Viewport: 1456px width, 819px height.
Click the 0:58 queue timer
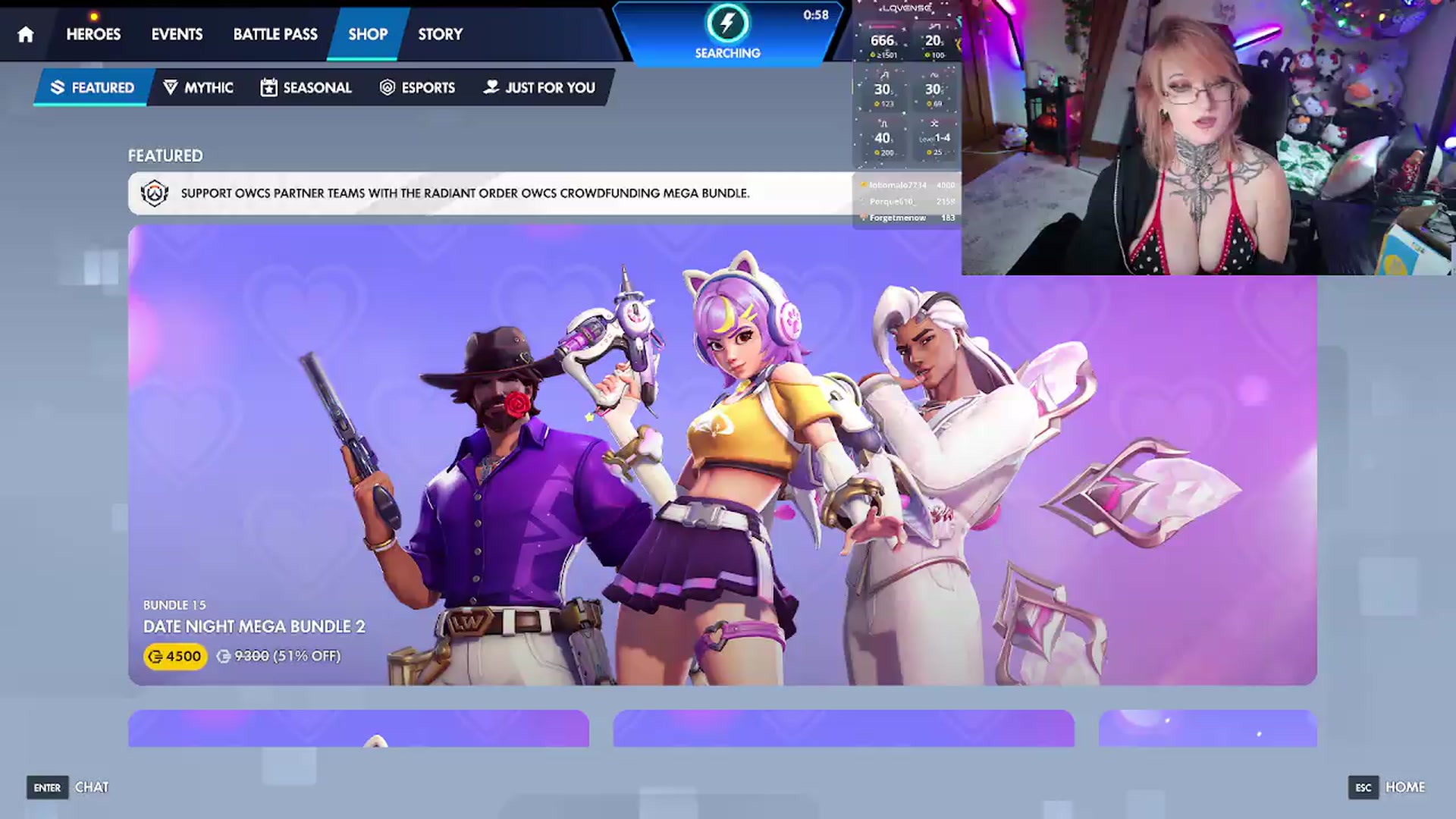(816, 15)
